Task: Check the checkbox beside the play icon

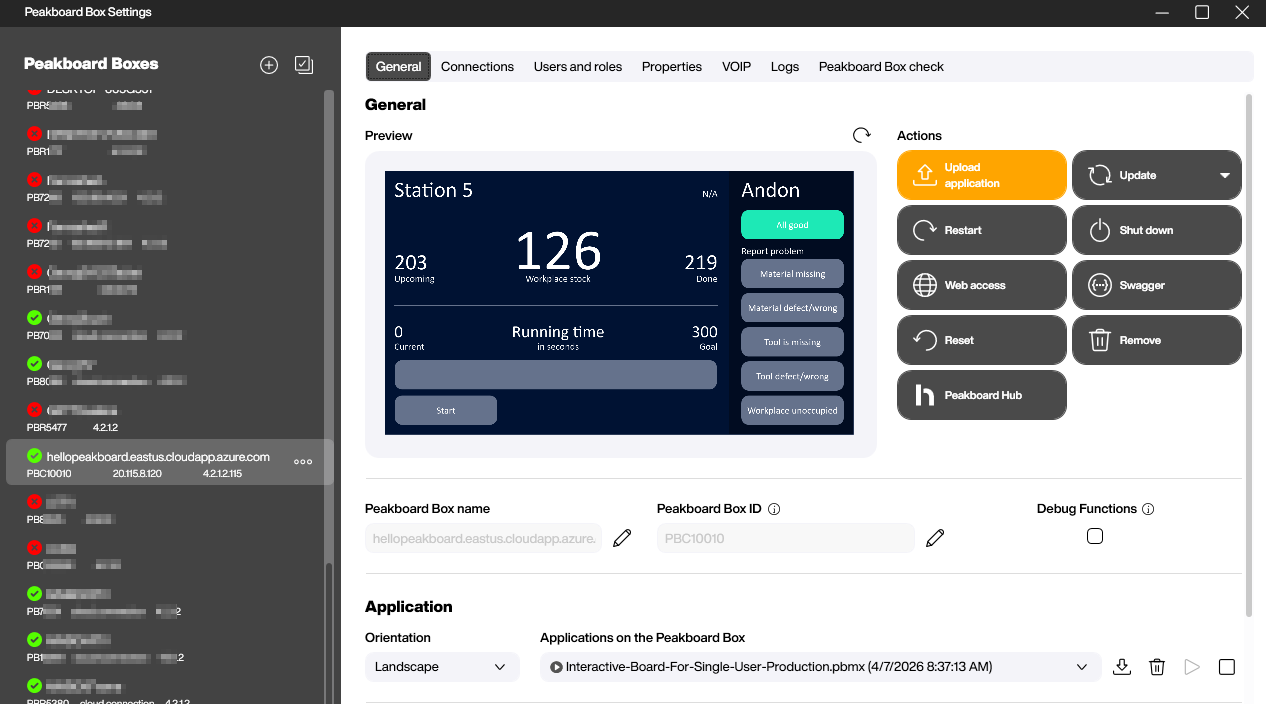Action: (x=1227, y=666)
